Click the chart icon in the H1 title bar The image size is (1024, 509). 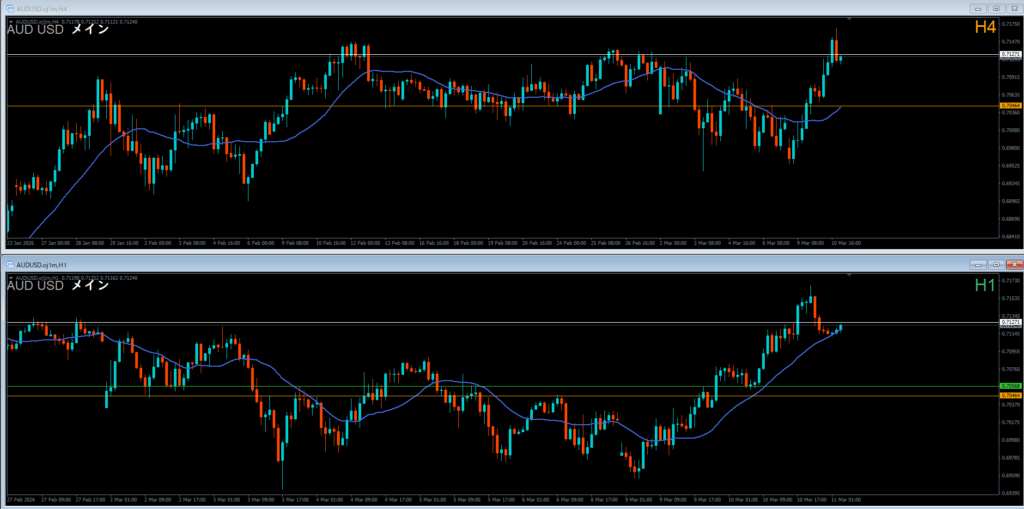tap(9, 264)
